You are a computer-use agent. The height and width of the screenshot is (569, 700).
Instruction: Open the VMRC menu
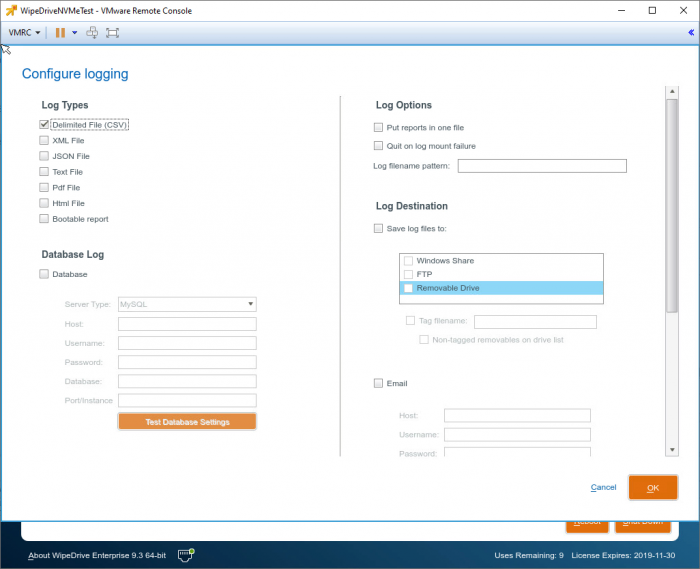click(24, 33)
